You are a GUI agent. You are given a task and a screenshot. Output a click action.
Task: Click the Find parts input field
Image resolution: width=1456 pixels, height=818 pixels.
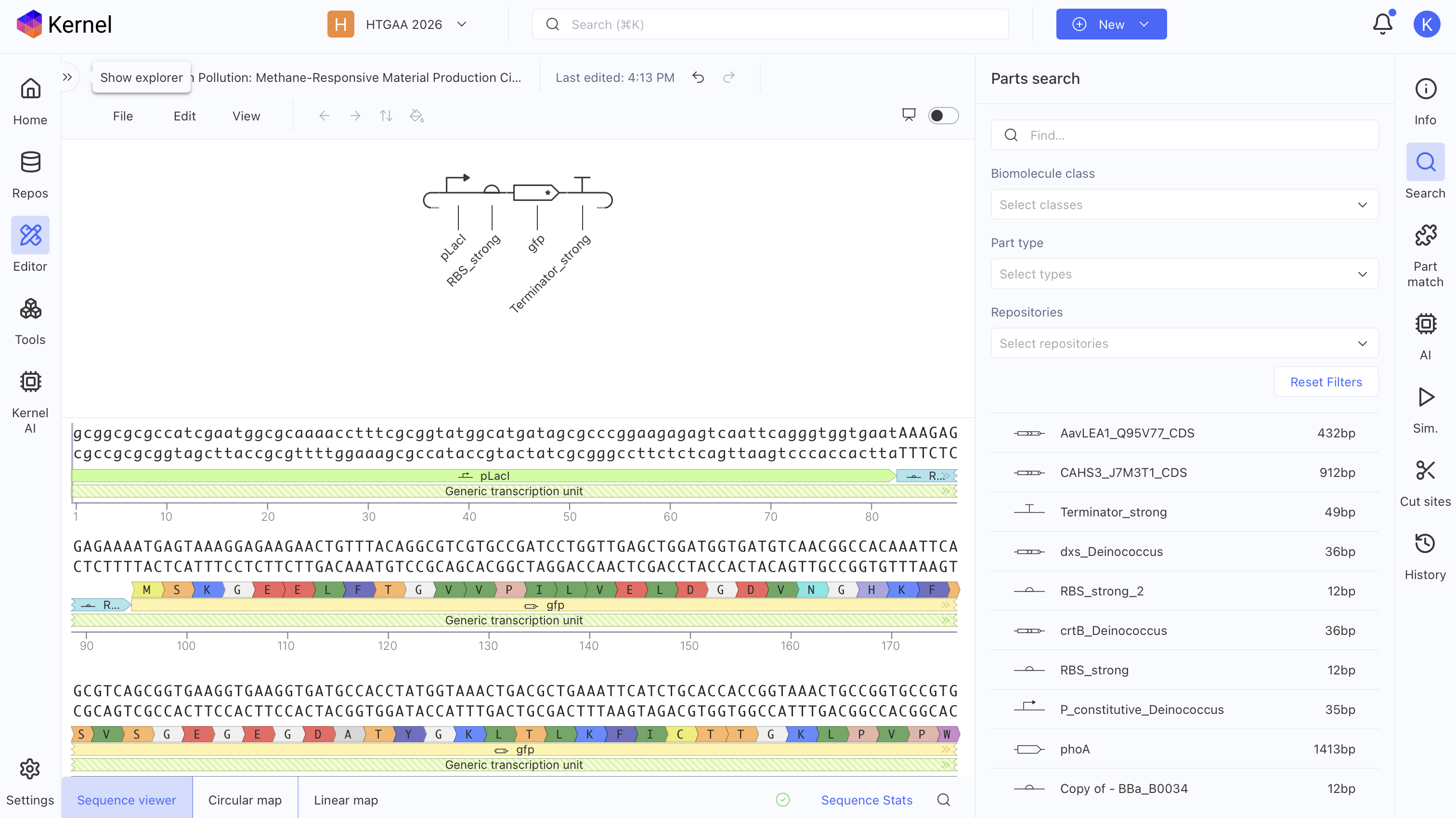1184,134
